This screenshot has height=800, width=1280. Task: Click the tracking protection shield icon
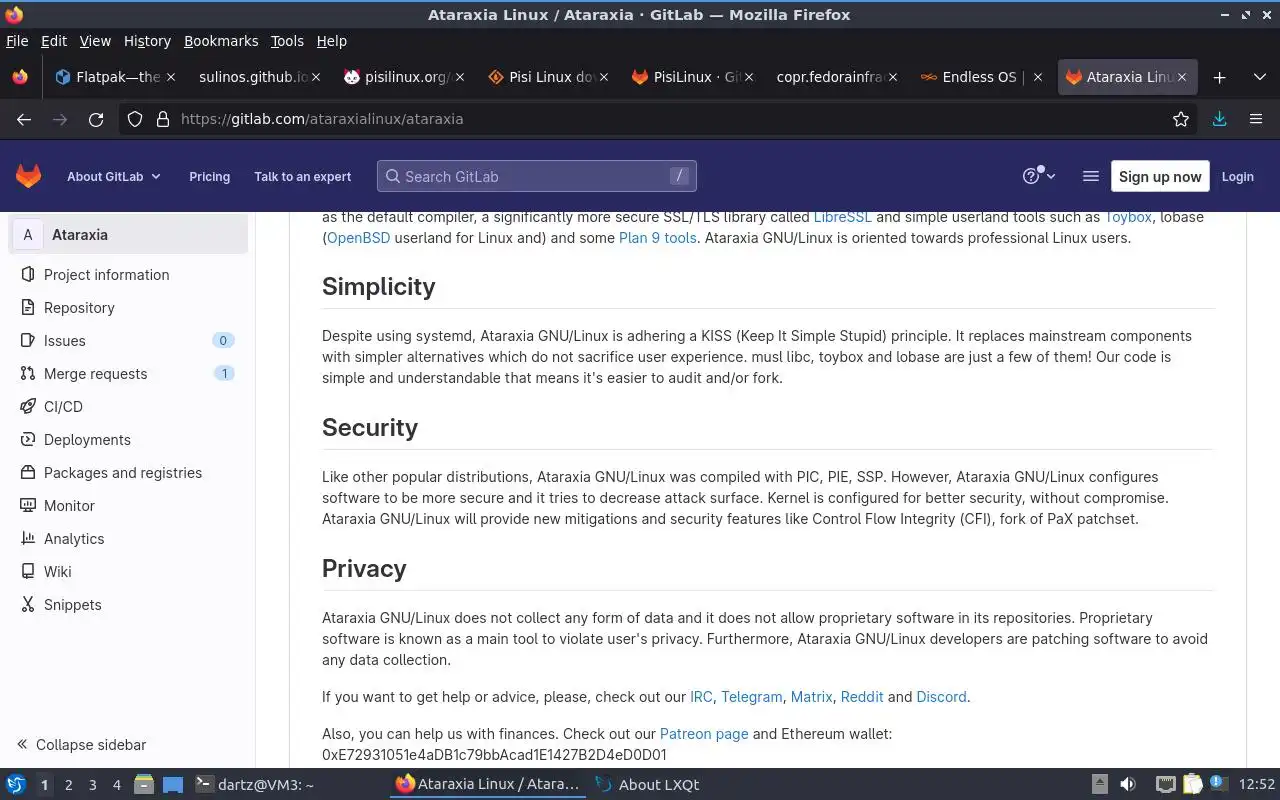134,119
